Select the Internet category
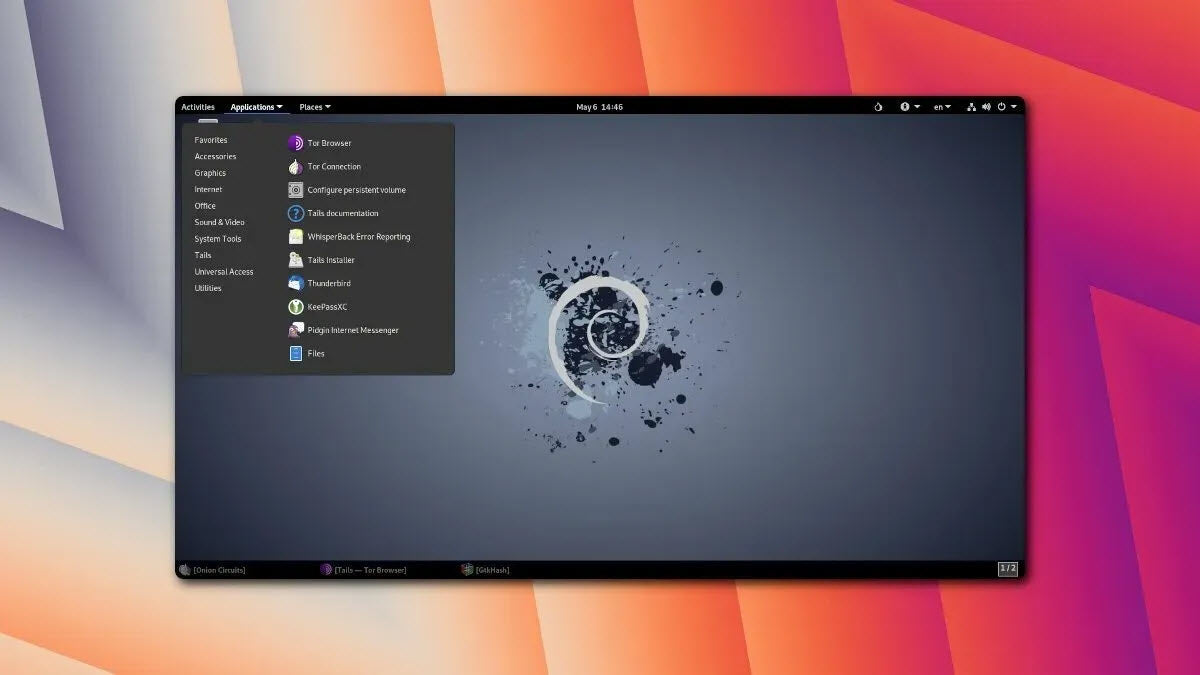This screenshot has height=675, width=1200. click(x=208, y=189)
